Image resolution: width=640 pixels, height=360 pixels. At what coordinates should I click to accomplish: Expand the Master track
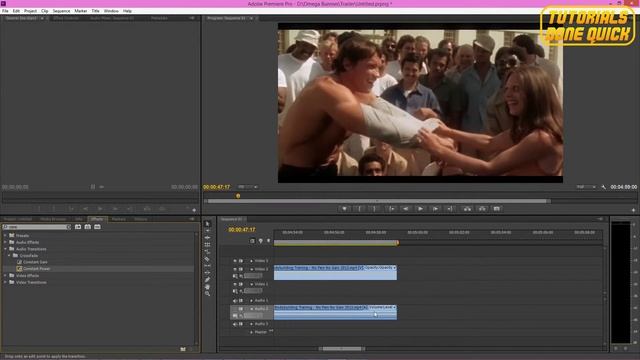pos(251,332)
